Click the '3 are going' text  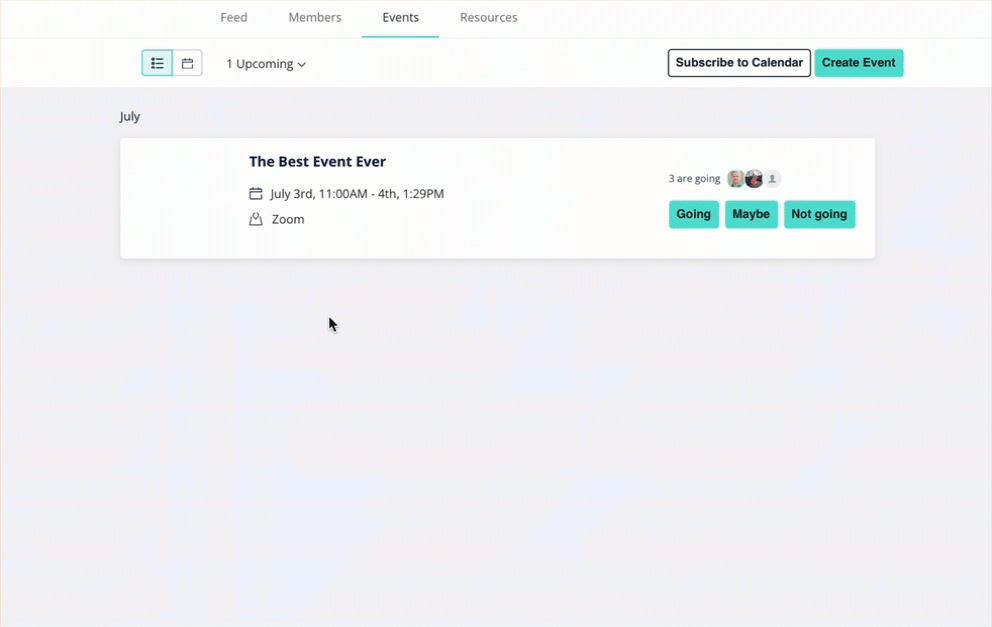click(x=694, y=179)
